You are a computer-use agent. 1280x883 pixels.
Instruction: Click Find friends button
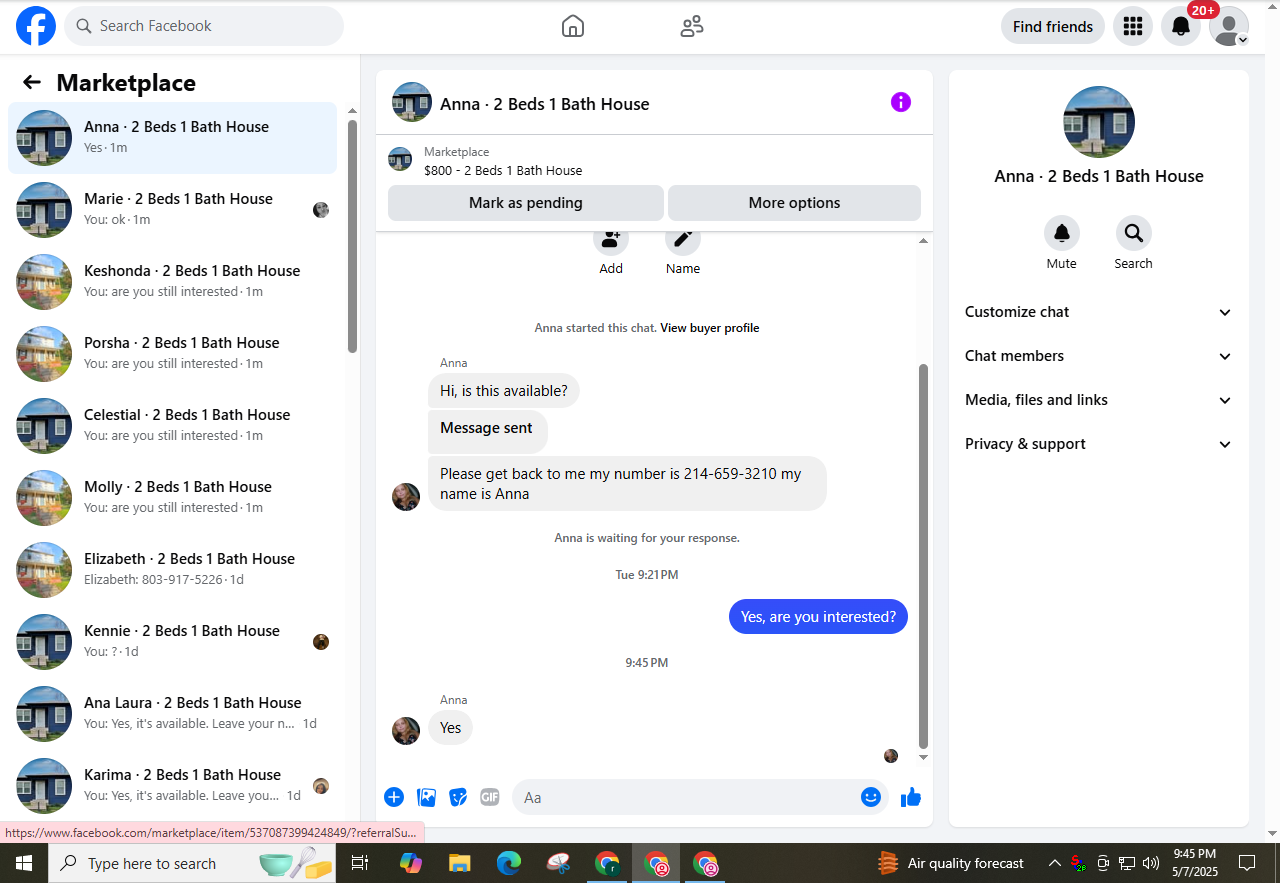(1053, 27)
